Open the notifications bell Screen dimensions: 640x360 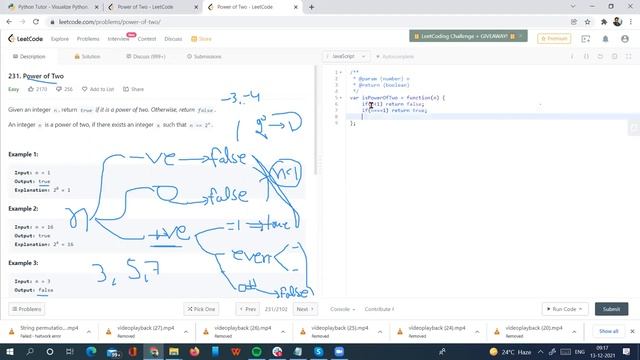pyautogui.click(x=605, y=39)
